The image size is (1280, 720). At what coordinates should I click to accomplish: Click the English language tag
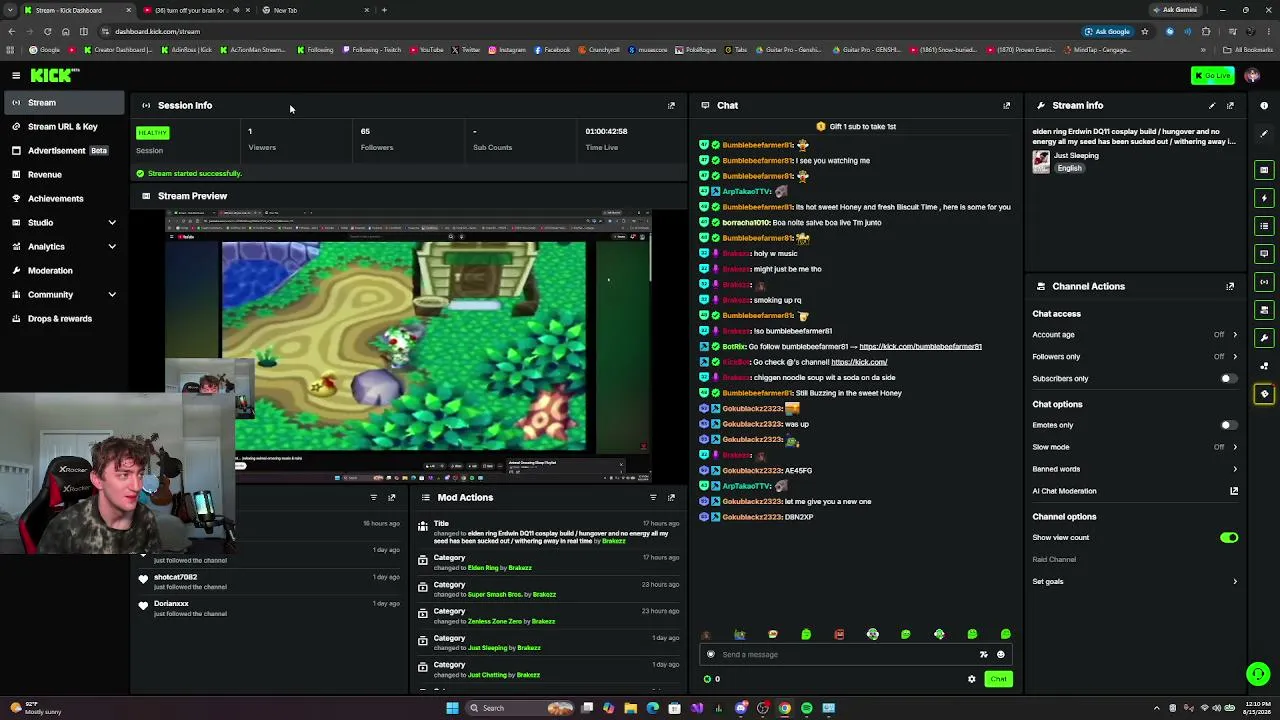1069,168
